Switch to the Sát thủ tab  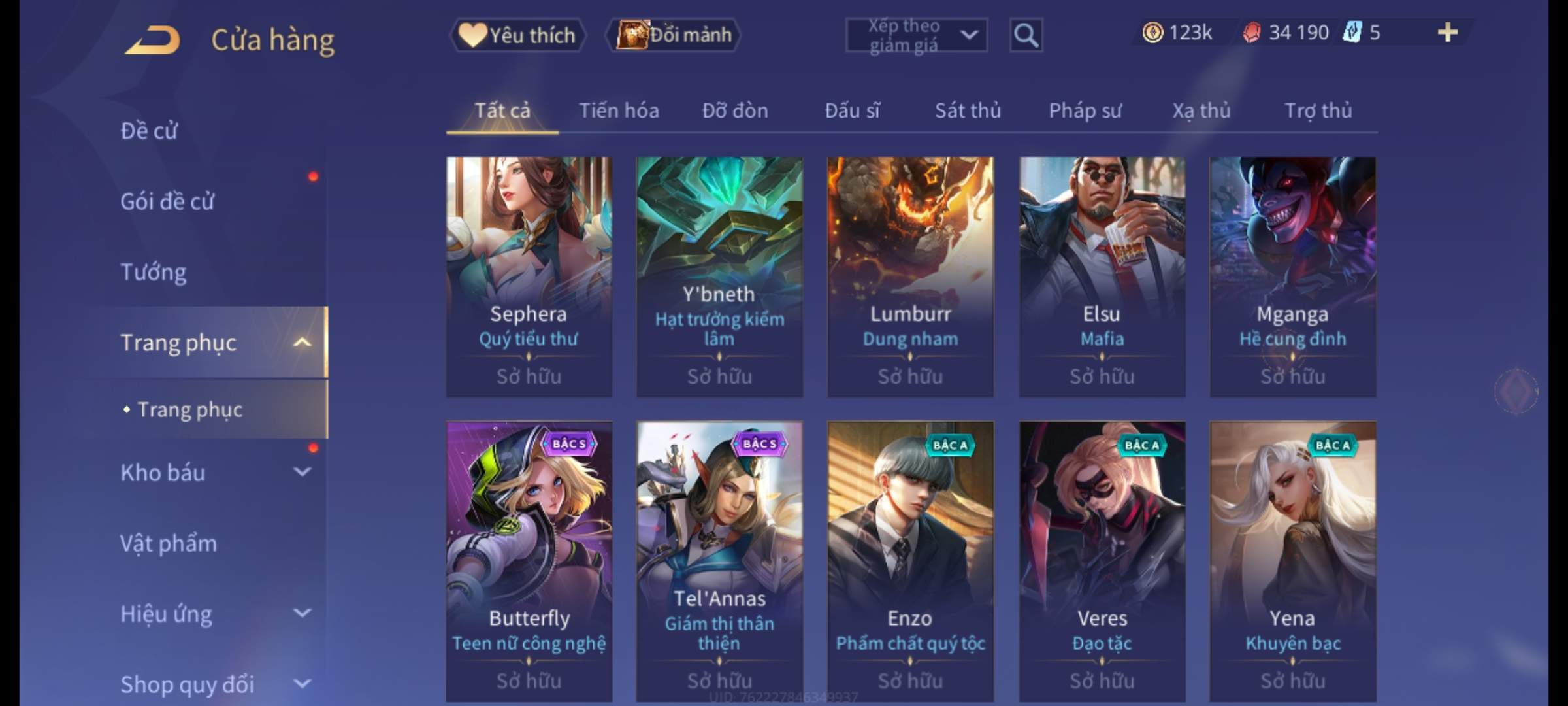point(968,110)
